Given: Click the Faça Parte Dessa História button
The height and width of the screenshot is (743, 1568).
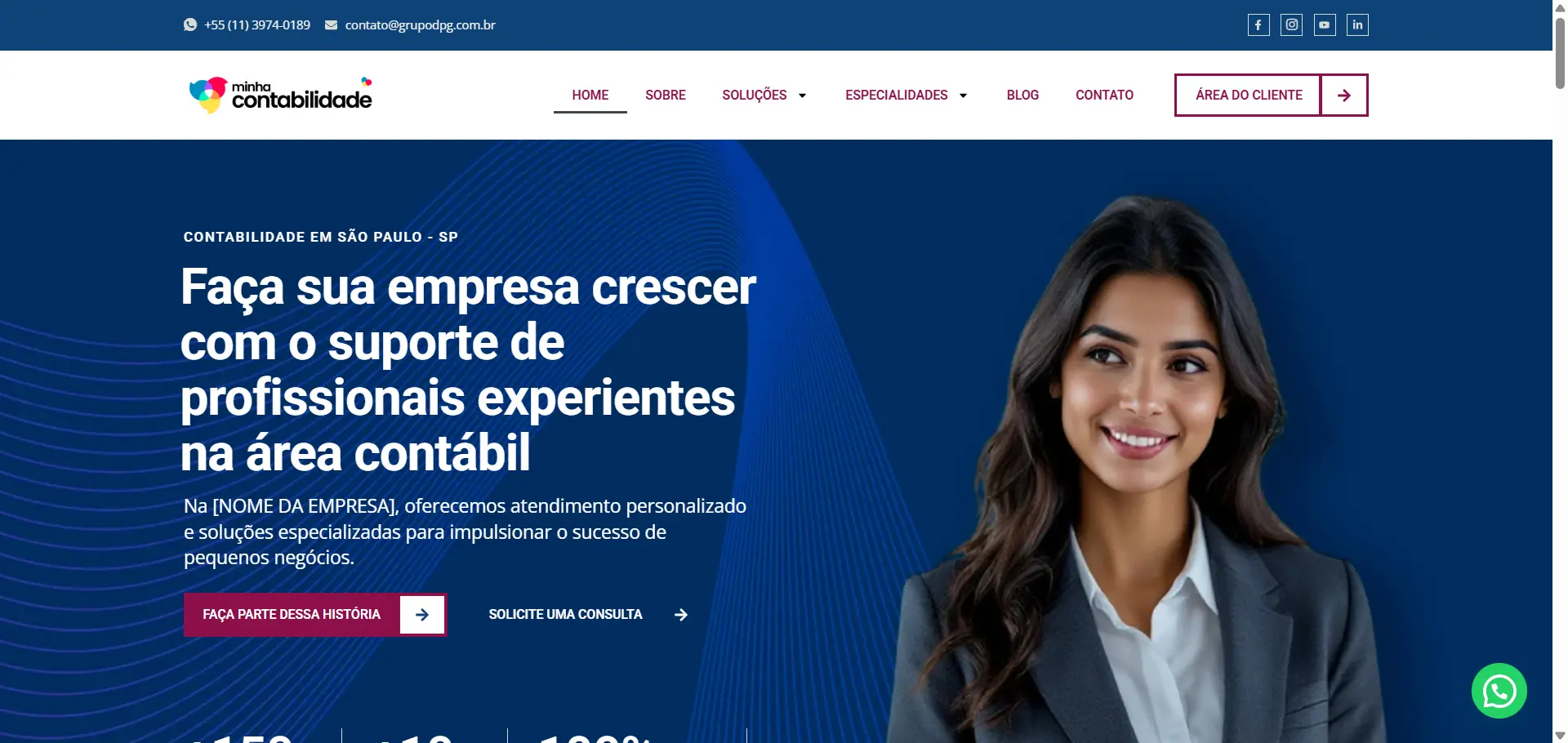Looking at the screenshot, I should point(315,615).
